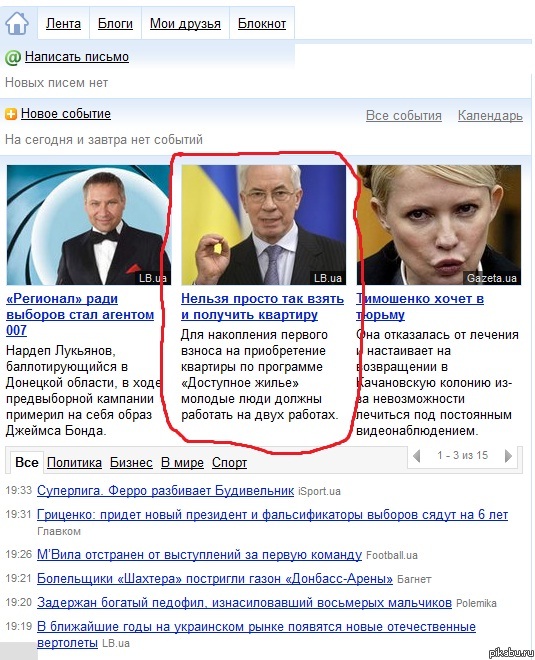Open the Новое событие link

coord(66,114)
